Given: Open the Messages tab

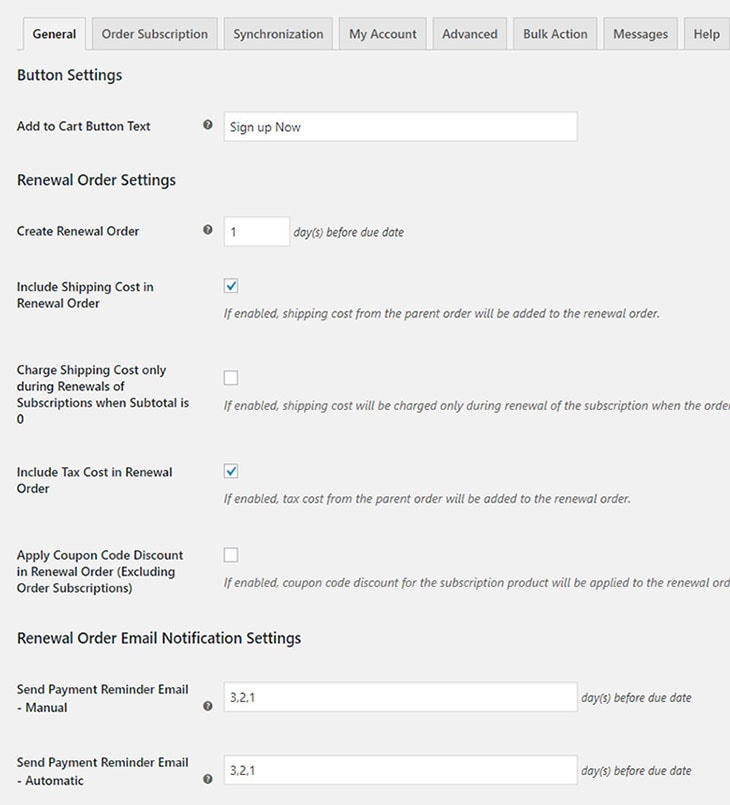Looking at the screenshot, I should click(x=640, y=34).
